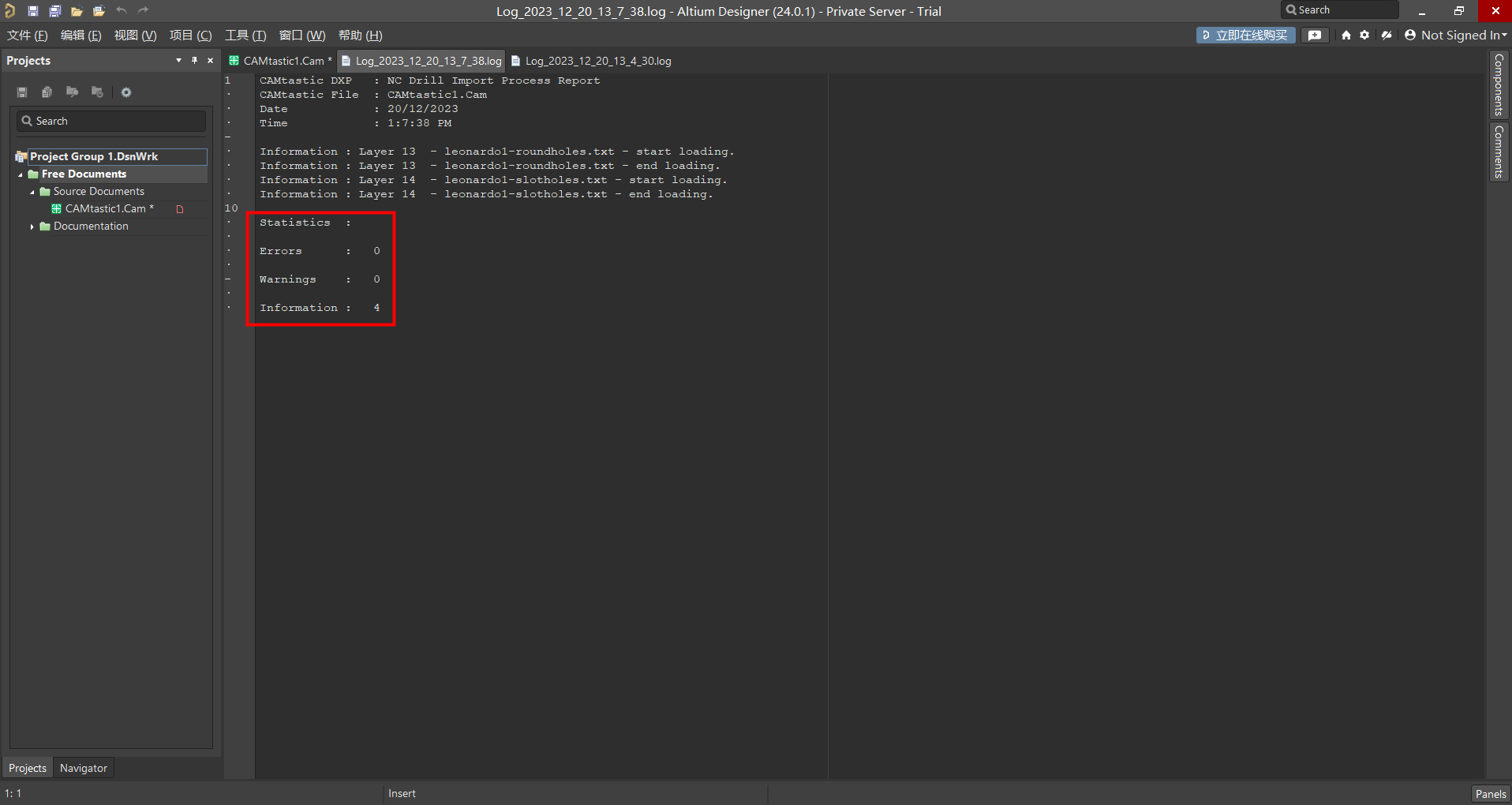1512x805 pixels.
Task: Click the Save icon in the title bar
Action: tap(33, 11)
